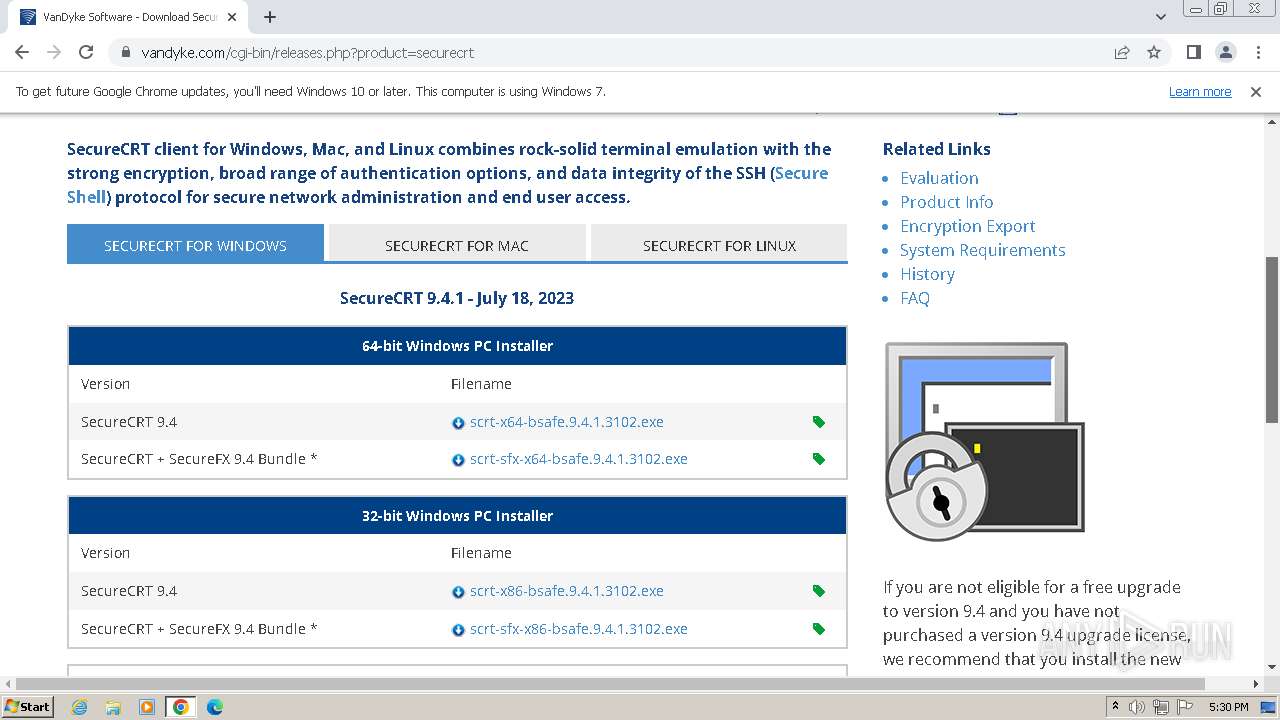Open Windows Explorer from the taskbar
The image size is (1280, 720).
(113, 707)
